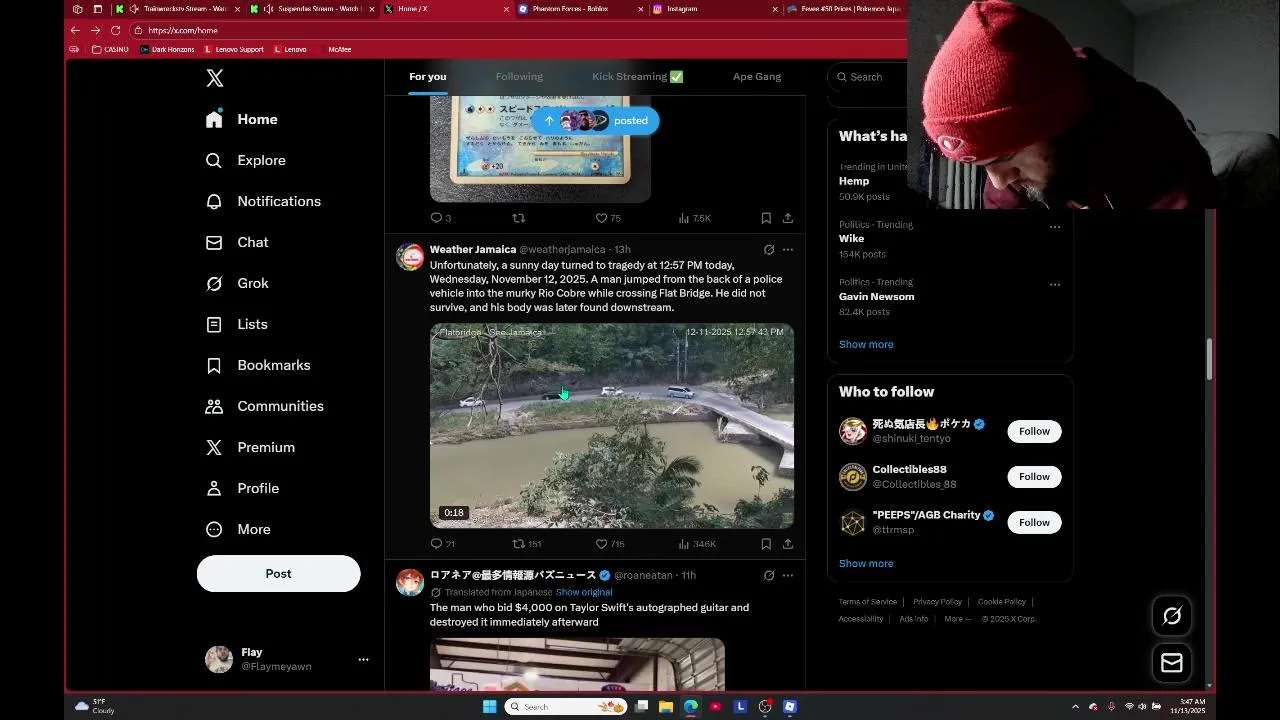The image size is (1280, 720).
Task: Follow "PEEPS"/AGB Charity
Action: [1034, 522]
